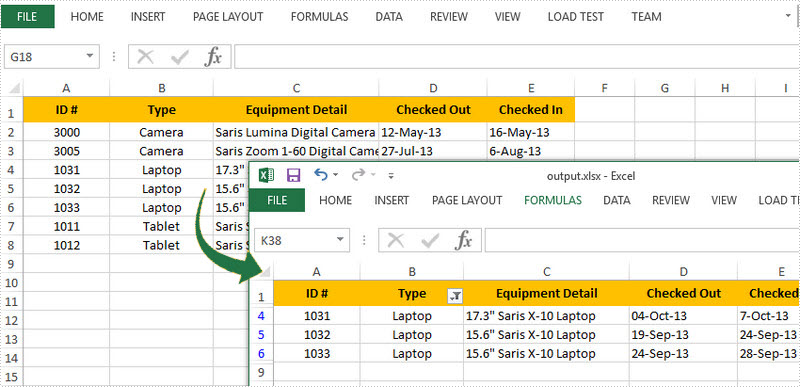Viewport: 800px width, 387px height.
Task: Click the 'Checked In' header in back window
Action: 531,110
